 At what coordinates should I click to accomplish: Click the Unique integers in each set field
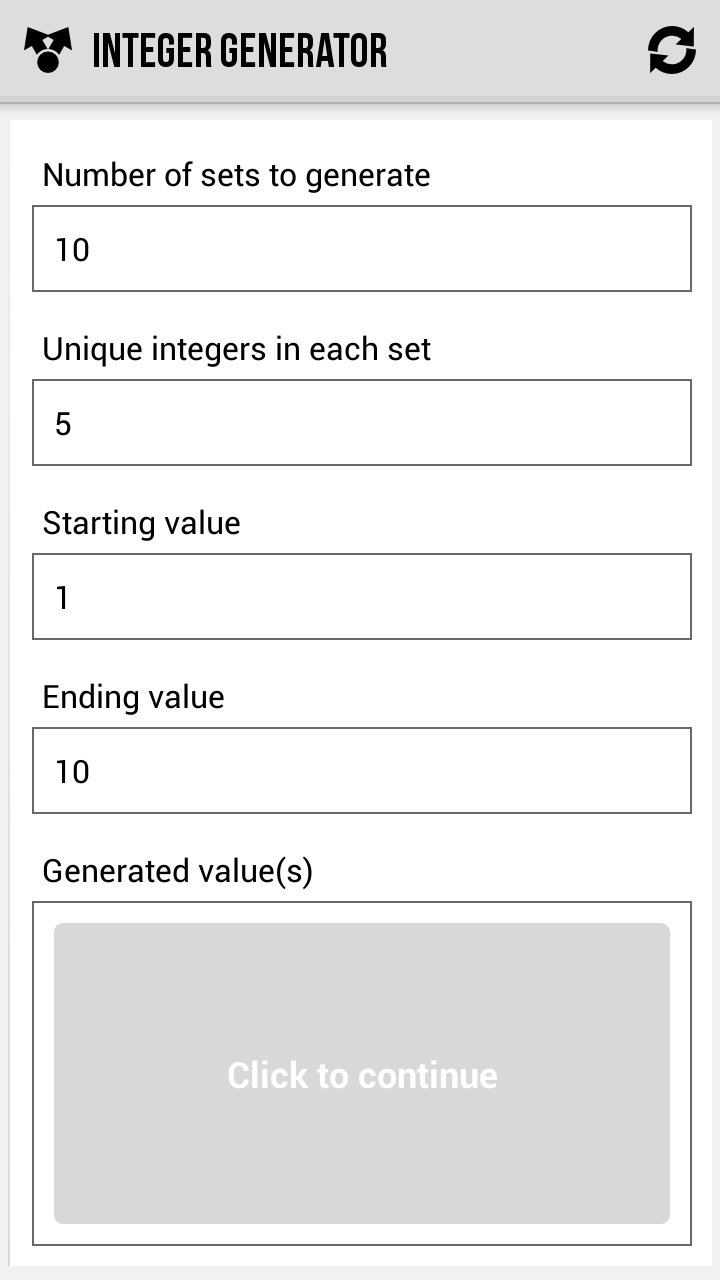click(362, 422)
